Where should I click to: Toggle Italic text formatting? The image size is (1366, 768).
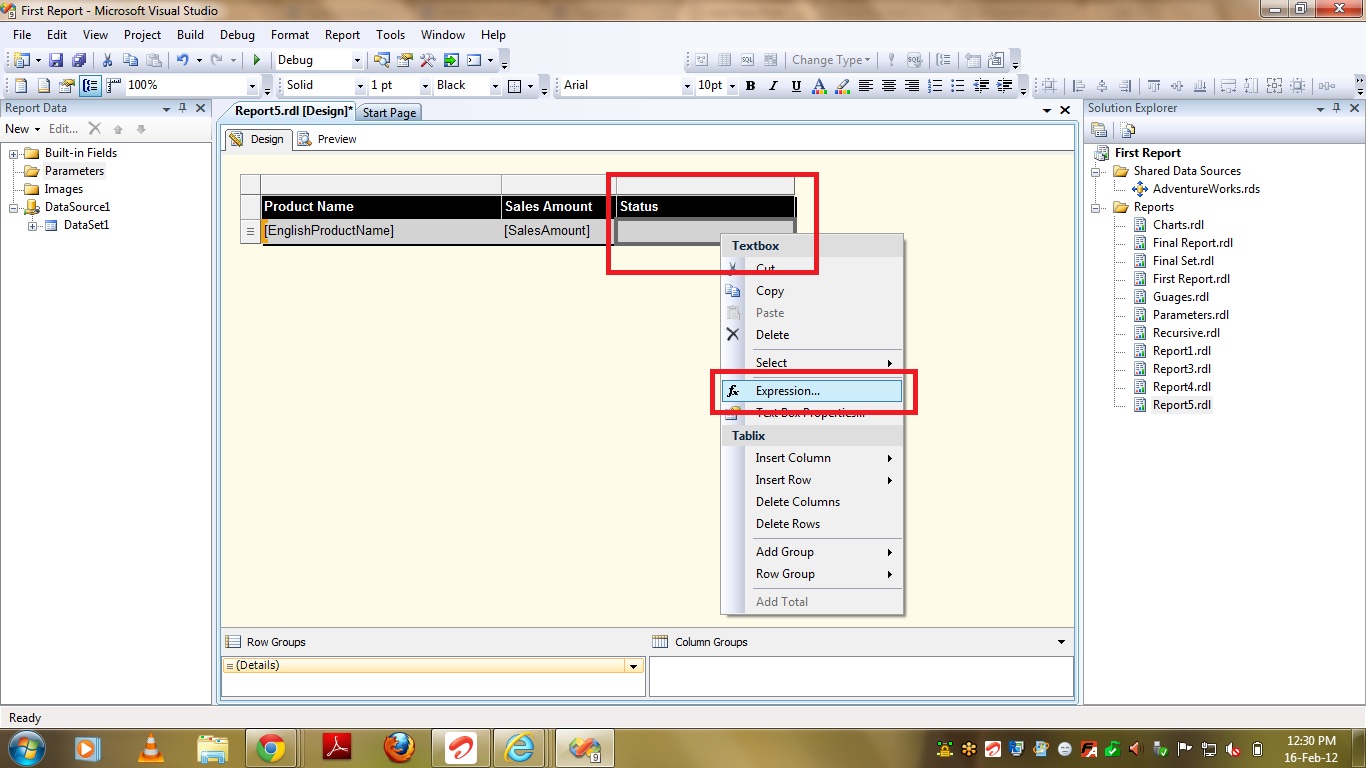[x=773, y=86]
